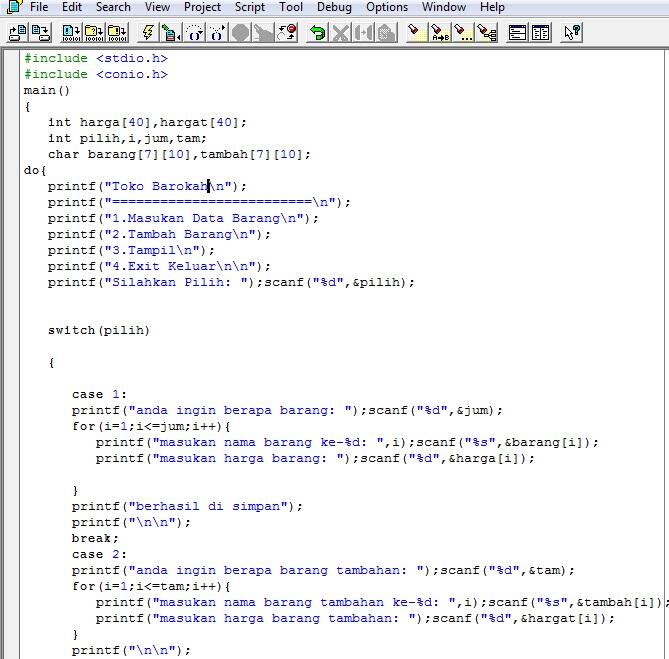The image size is (669, 659).
Task: Click the 'case 2:' label
Action: (99, 554)
